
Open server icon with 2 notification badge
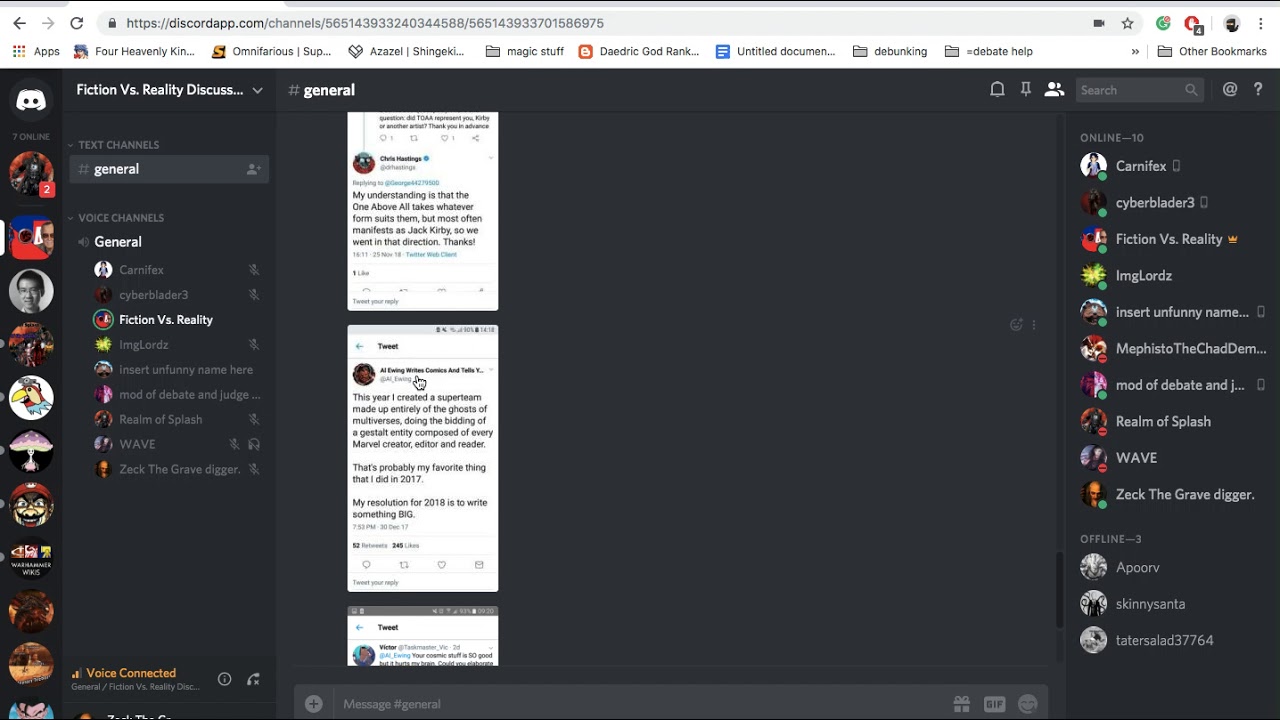[31, 174]
